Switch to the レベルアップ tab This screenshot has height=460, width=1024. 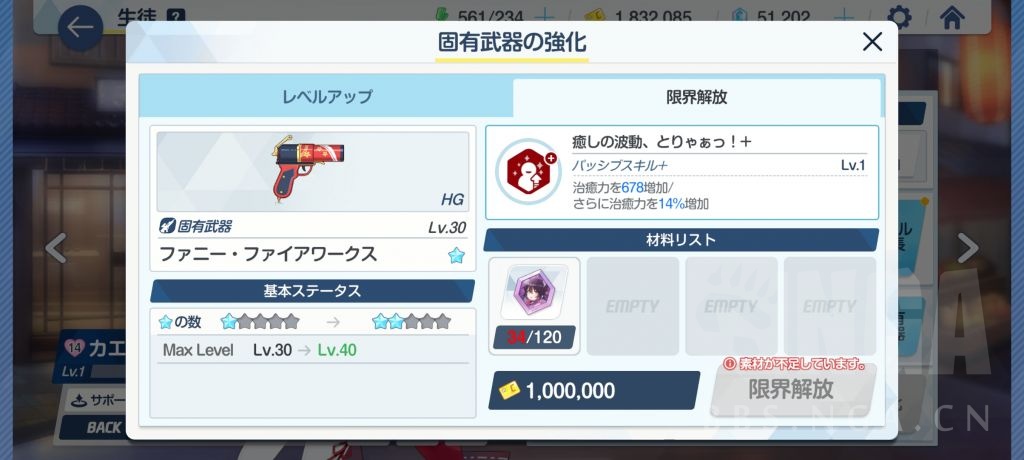click(327, 97)
